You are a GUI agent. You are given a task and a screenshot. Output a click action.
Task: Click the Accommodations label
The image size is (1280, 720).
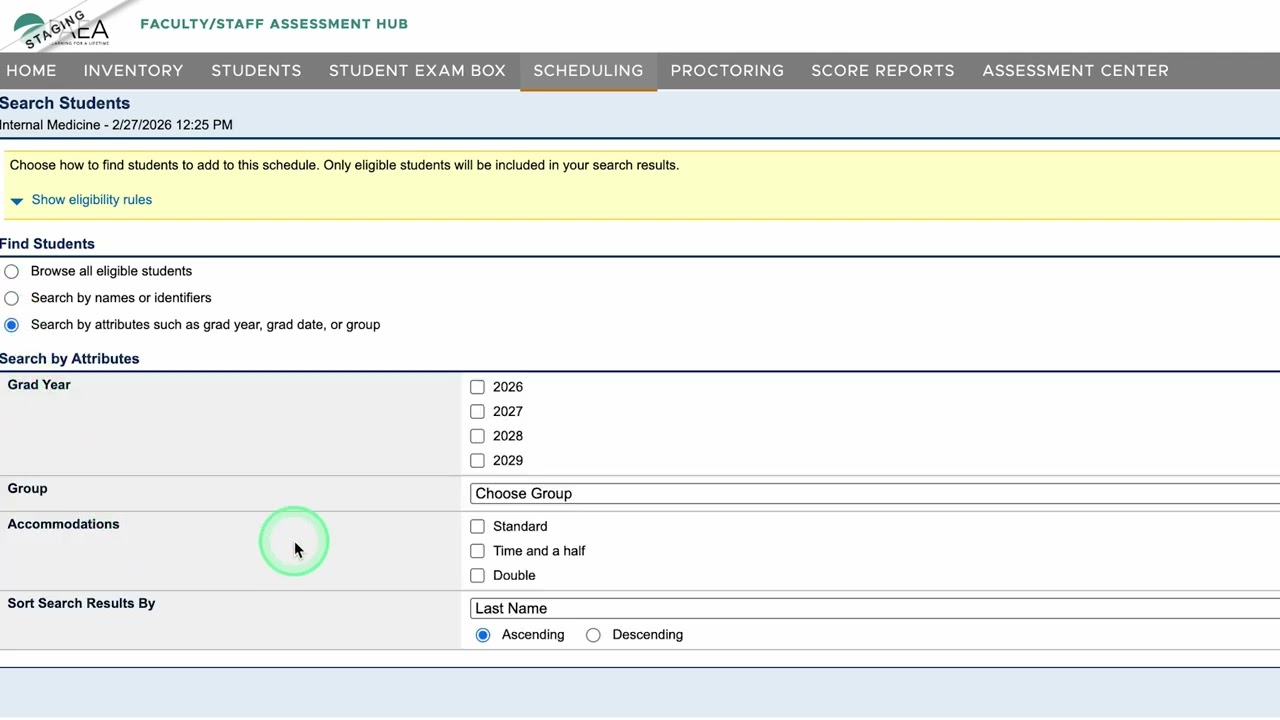pos(63,524)
